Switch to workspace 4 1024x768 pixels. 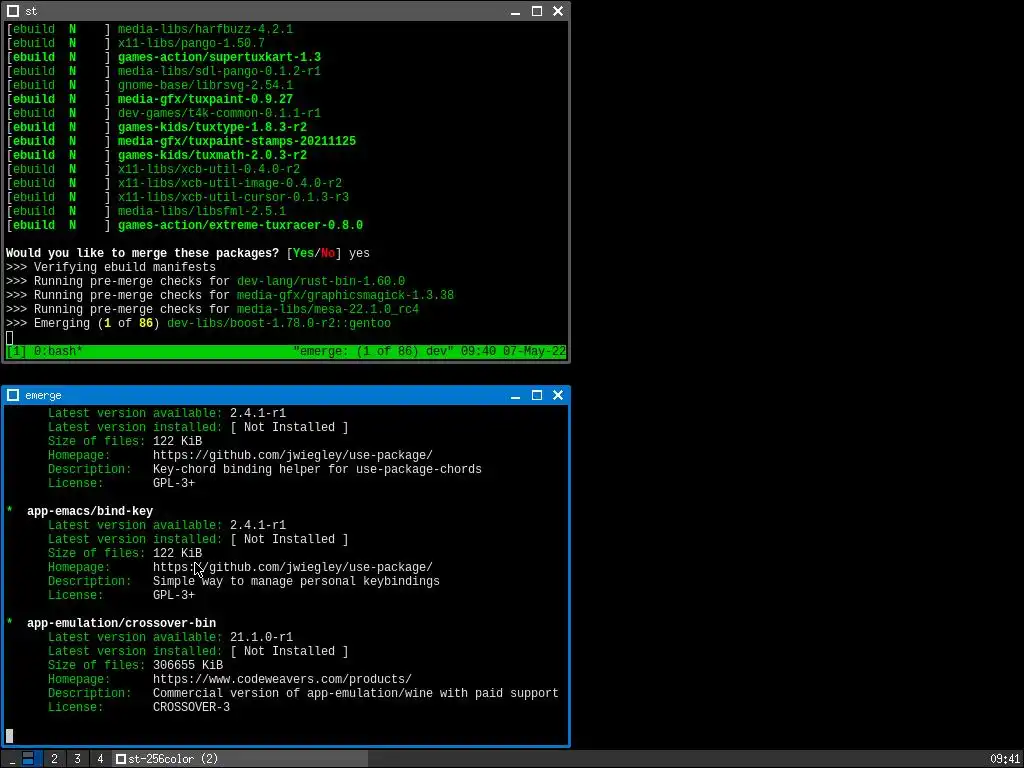(100, 759)
